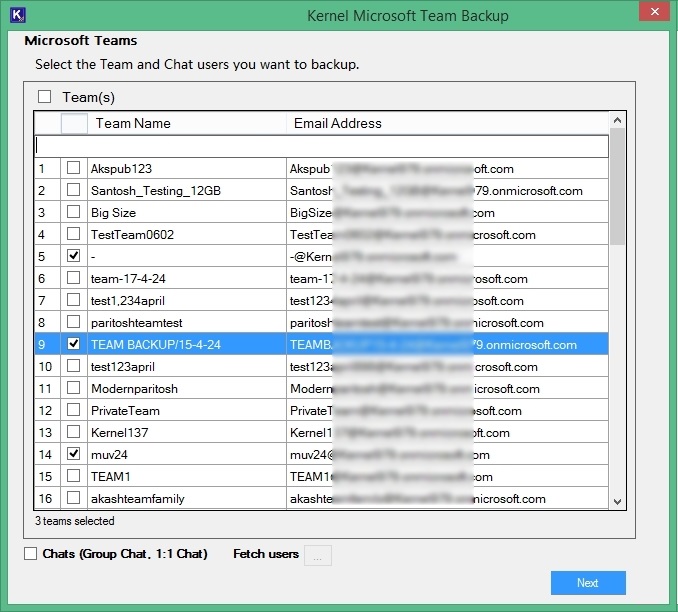Select the team-17-4-24 name cell

click(x=187, y=279)
